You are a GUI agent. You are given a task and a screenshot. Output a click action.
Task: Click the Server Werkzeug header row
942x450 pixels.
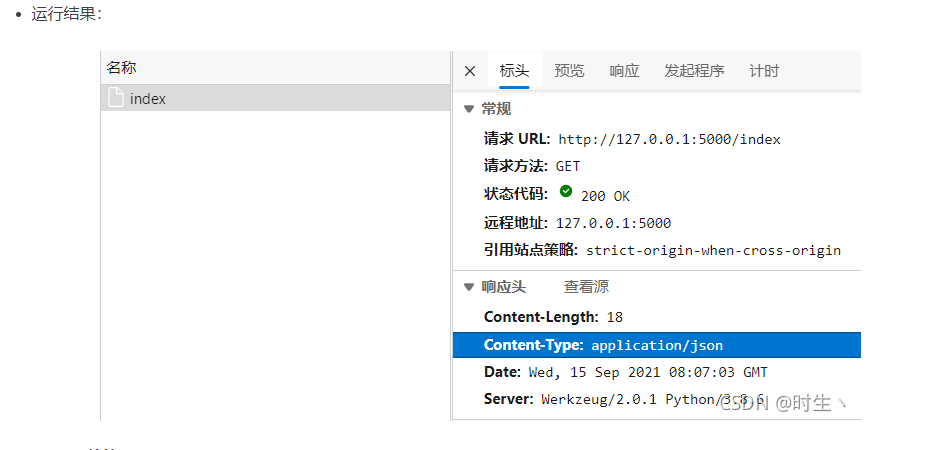[x=657, y=399]
